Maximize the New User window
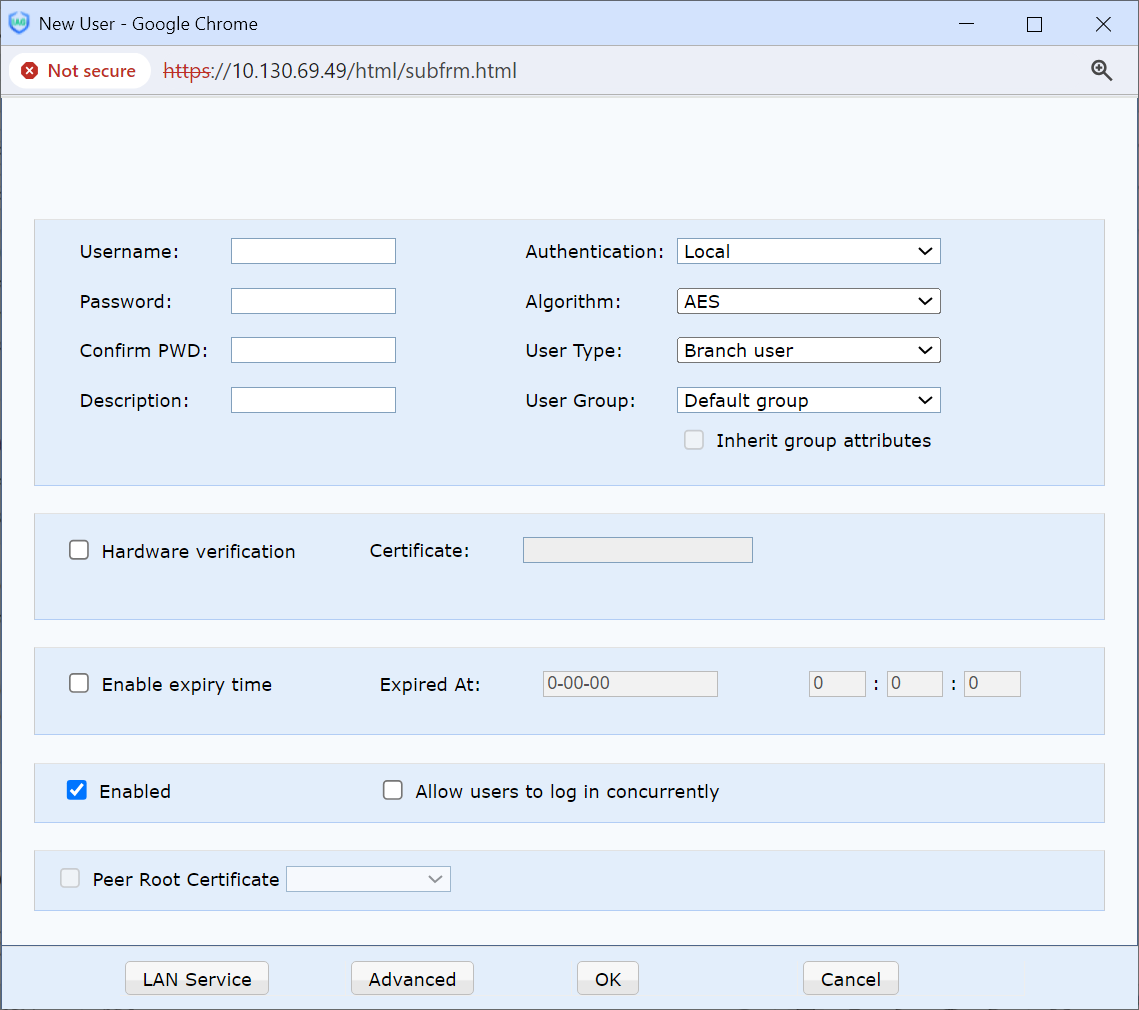Image resolution: width=1139 pixels, height=1010 pixels. [1034, 24]
